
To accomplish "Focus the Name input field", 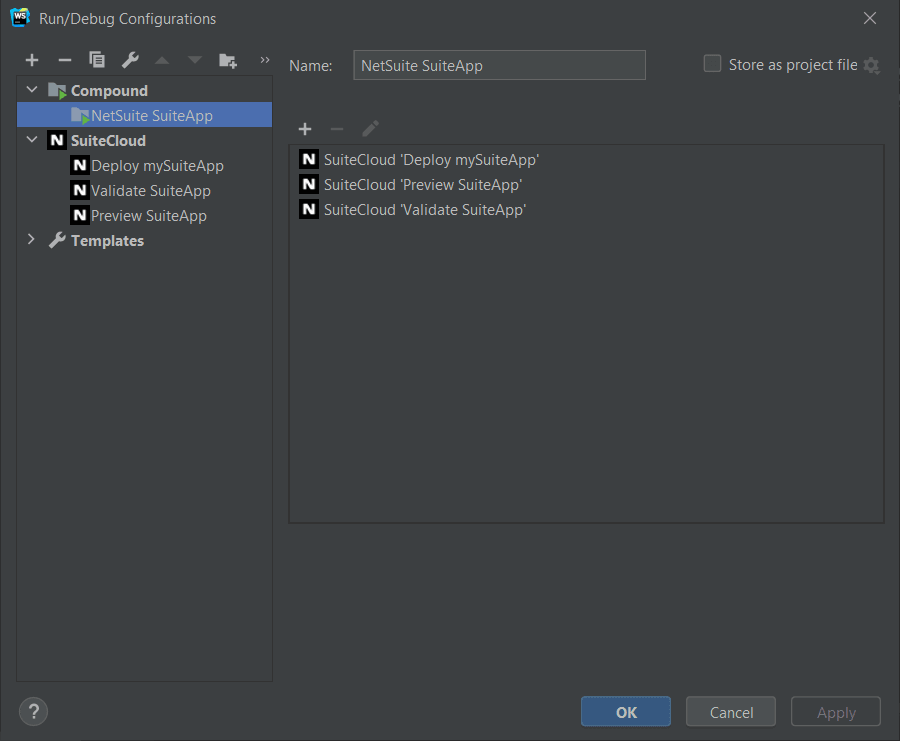I will coord(499,65).
